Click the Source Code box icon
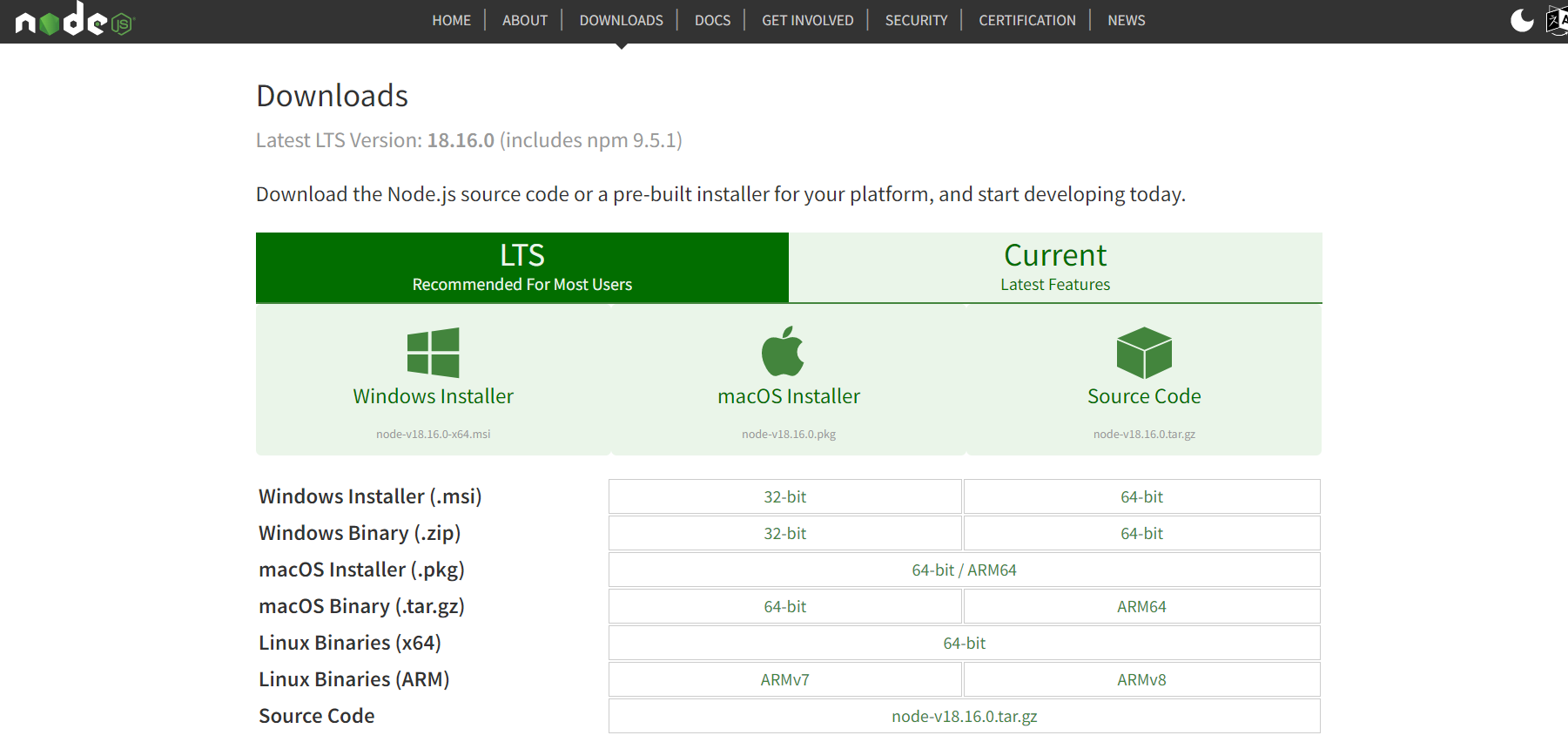Viewport: 1568px width, 742px height. pyautogui.click(x=1144, y=352)
